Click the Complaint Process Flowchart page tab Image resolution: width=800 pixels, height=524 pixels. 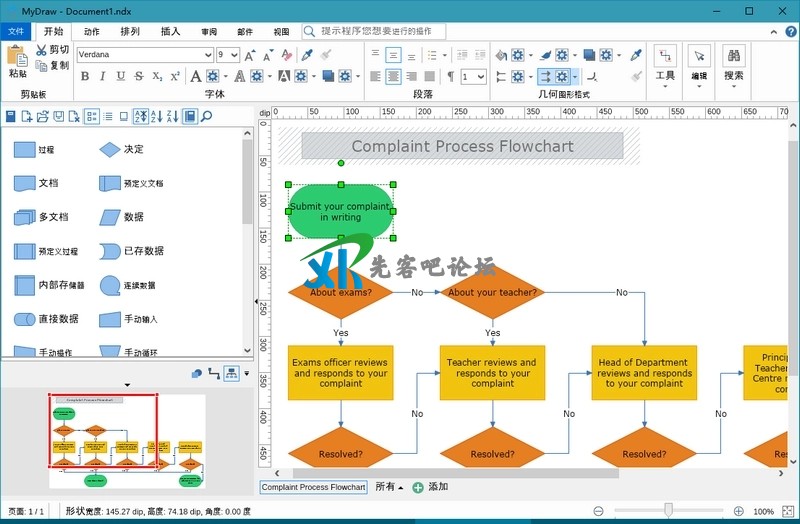[x=313, y=487]
